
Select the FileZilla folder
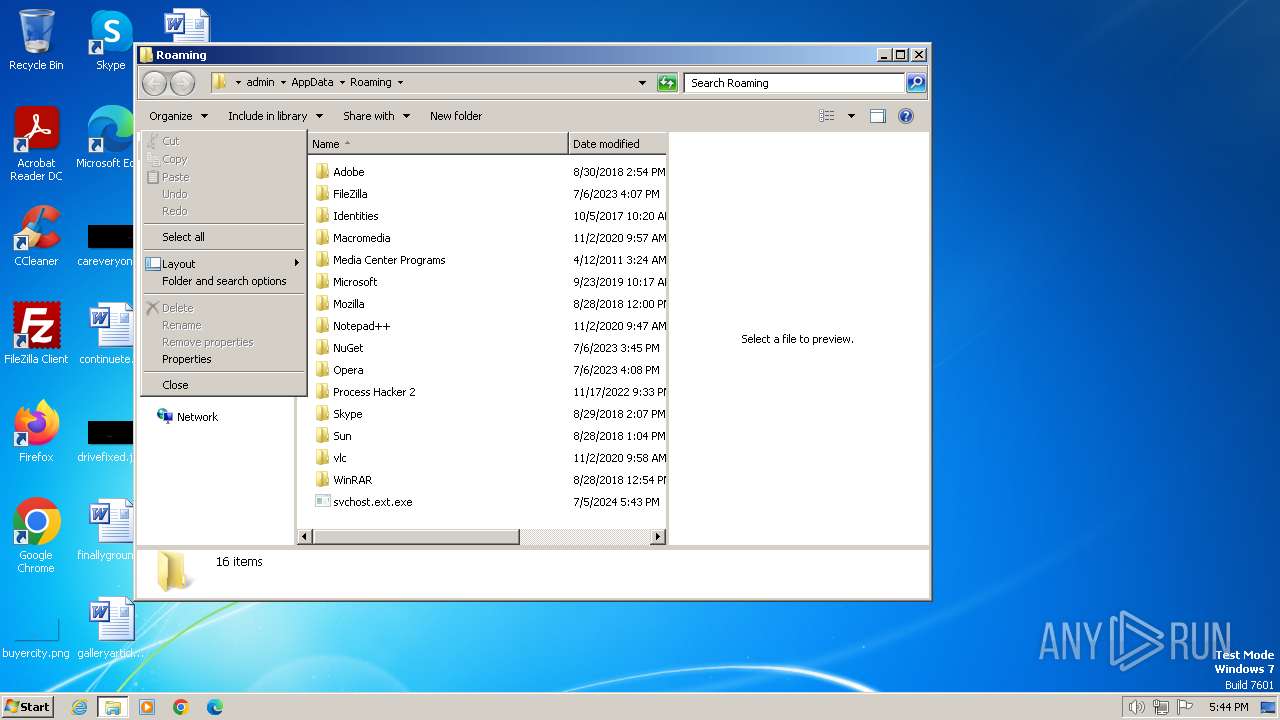350,194
